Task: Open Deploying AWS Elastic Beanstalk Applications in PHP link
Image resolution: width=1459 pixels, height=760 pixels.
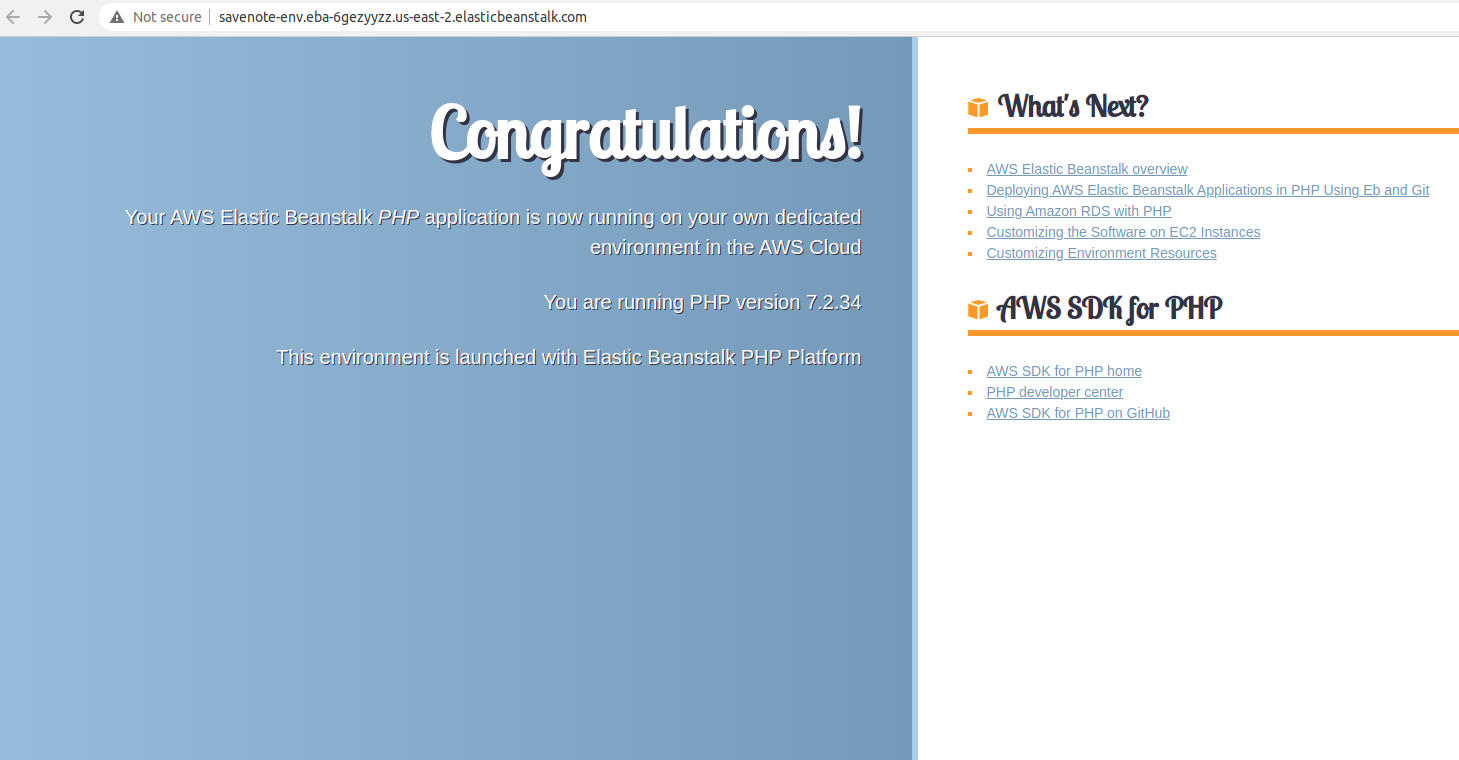Action: tap(1208, 190)
